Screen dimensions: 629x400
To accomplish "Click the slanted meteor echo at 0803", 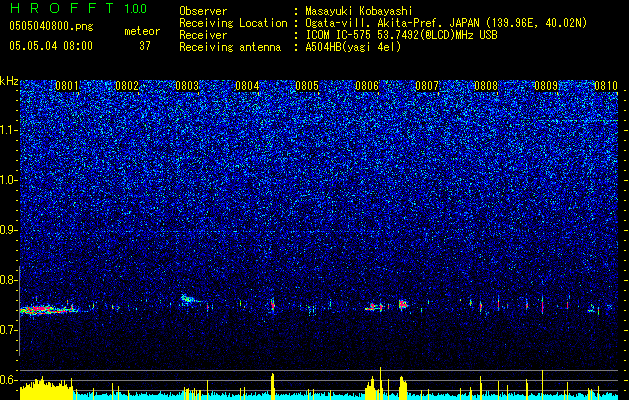I will click(x=192, y=299).
